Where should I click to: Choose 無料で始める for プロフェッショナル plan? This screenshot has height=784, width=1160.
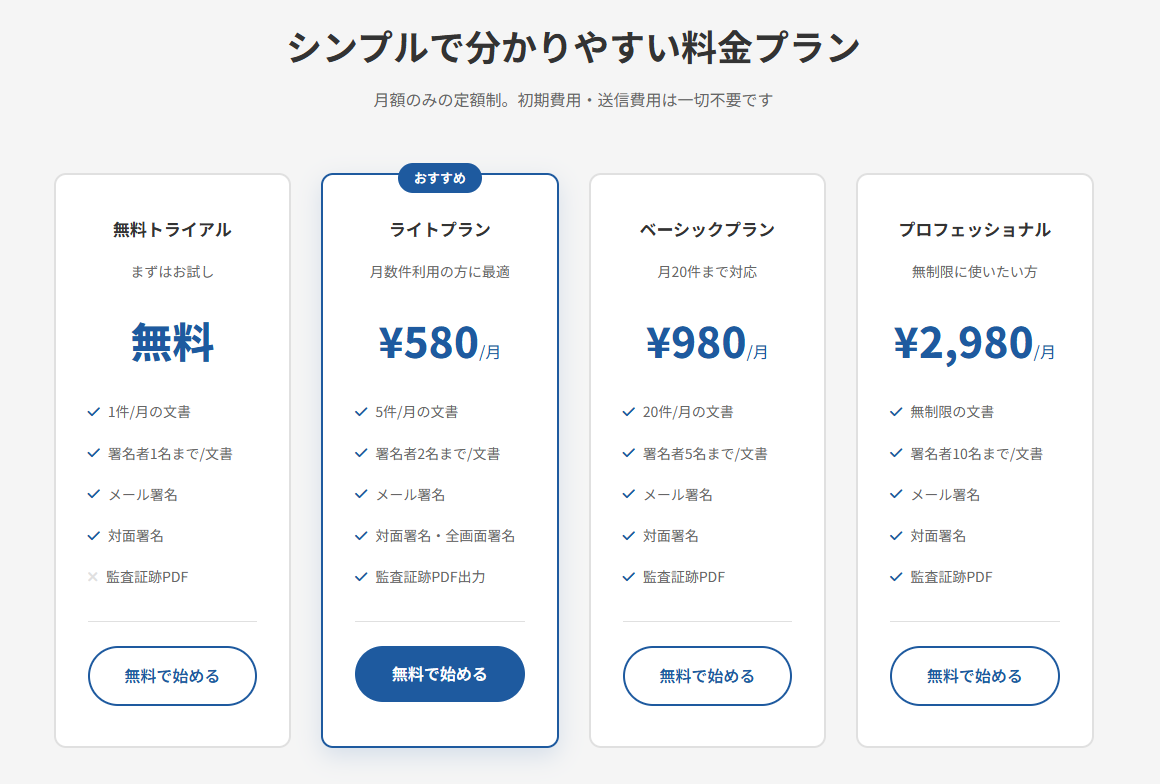(x=974, y=676)
